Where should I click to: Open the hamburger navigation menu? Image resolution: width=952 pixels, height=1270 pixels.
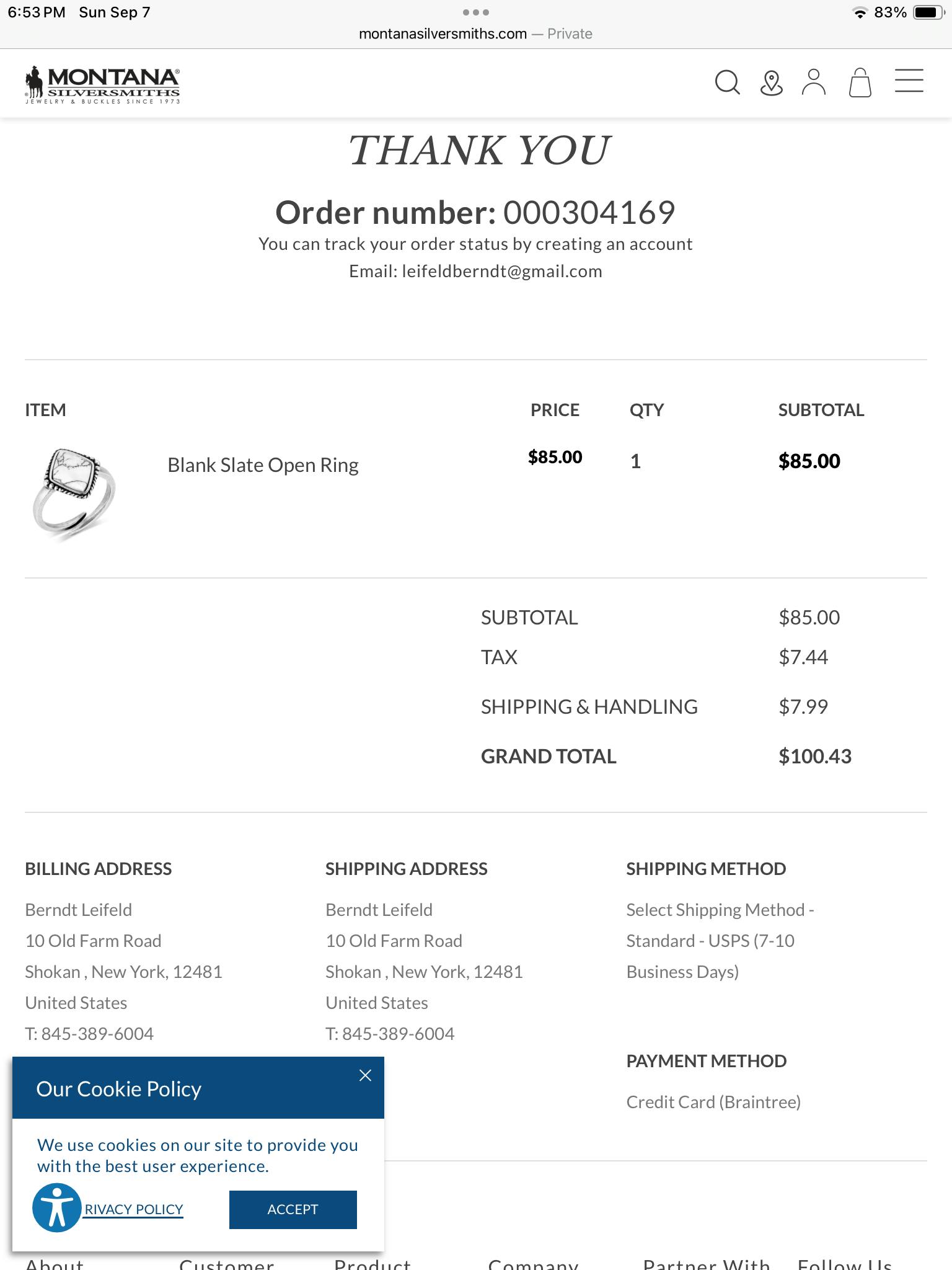tap(909, 81)
